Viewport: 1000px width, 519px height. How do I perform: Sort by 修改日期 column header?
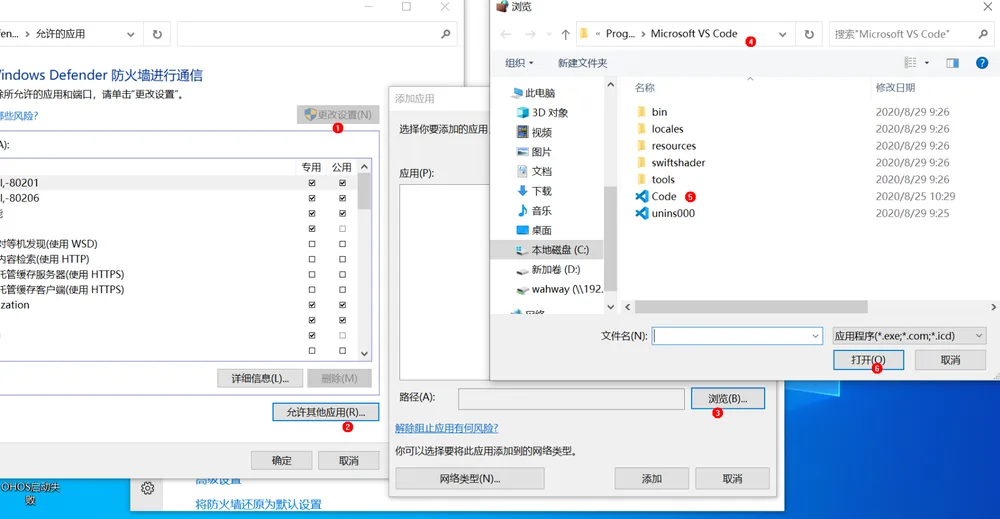click(895, 88)
